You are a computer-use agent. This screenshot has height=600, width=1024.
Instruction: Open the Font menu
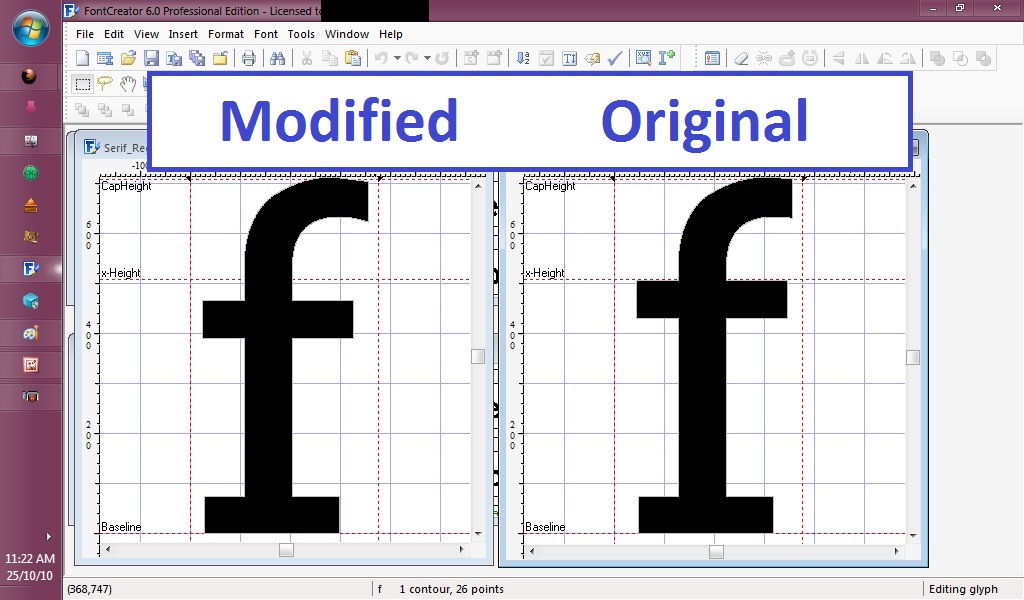pyautogui.click(x=266, y=34)
